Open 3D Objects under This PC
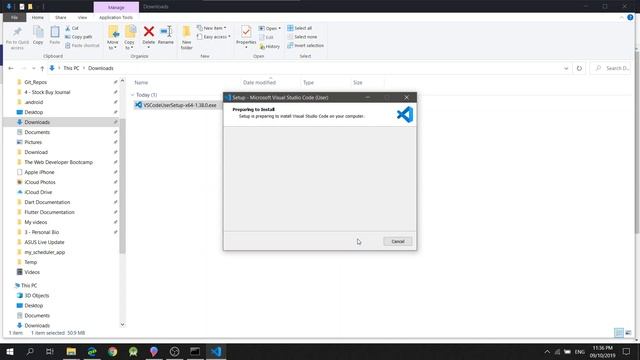This screenshot has height=360, width=640. click(x=36, y=296)
